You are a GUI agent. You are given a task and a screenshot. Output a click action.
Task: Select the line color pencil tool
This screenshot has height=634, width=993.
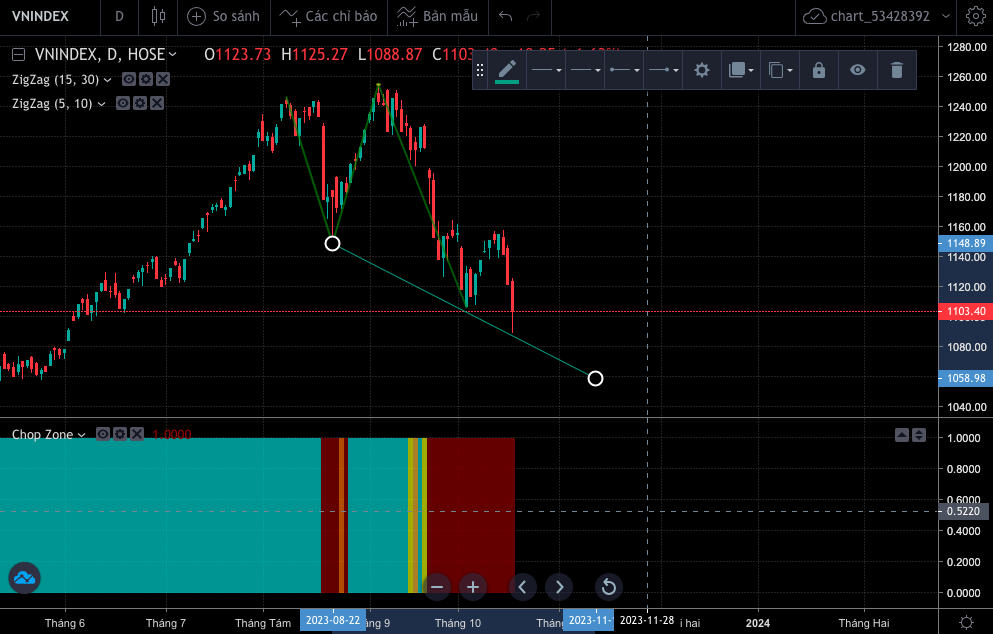[x=507, y=70]
